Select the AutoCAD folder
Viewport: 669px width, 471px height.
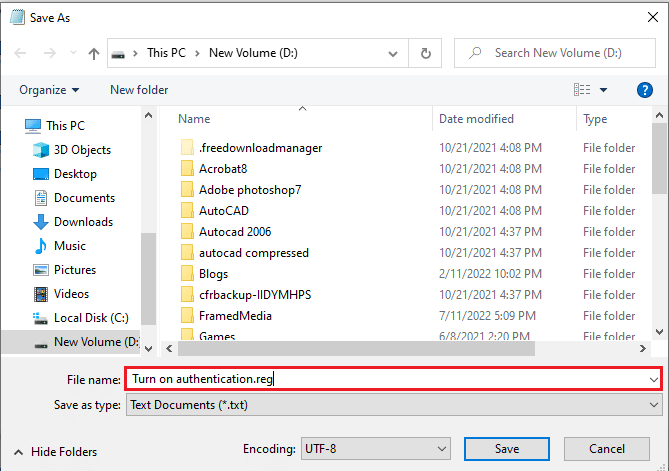(x=224, y=211)
